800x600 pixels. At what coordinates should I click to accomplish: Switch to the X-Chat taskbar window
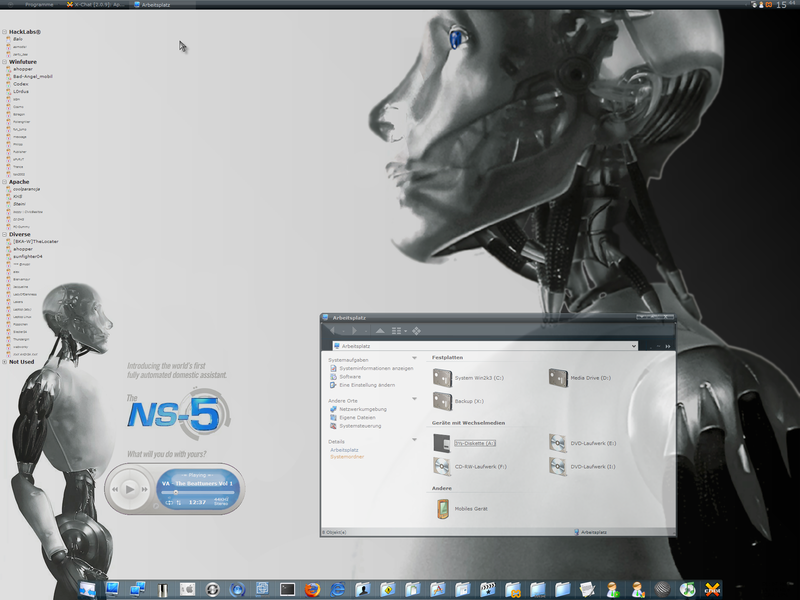pos(96,5)
